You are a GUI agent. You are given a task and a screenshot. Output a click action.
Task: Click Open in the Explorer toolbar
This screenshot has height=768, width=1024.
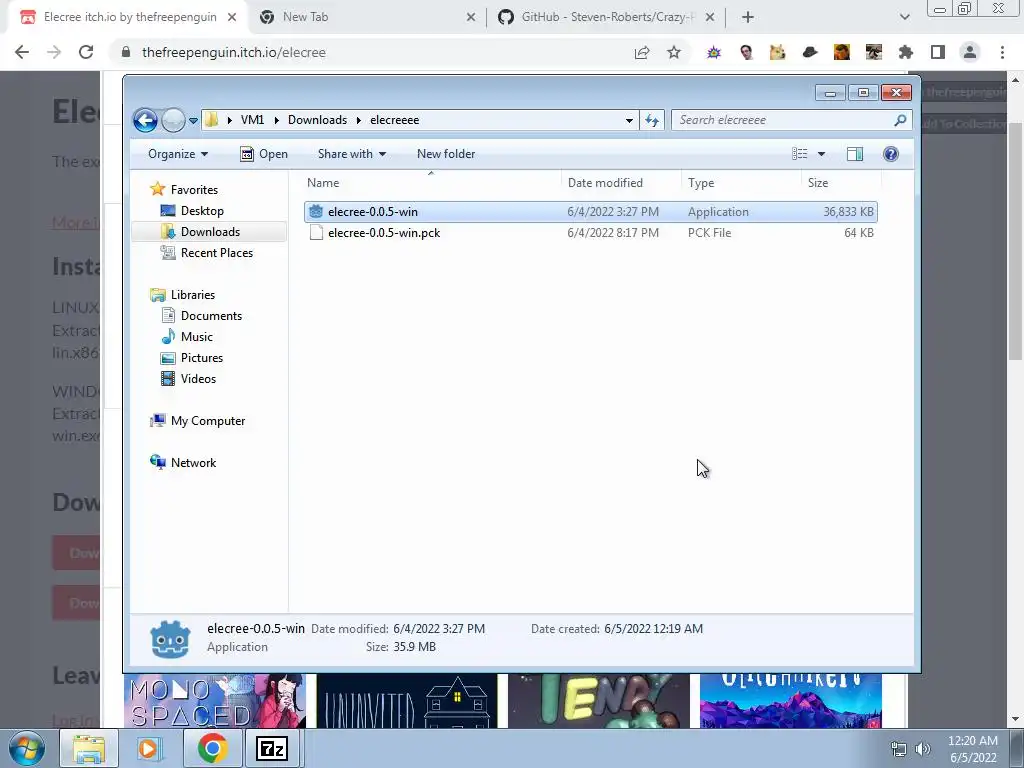point(264,154)
